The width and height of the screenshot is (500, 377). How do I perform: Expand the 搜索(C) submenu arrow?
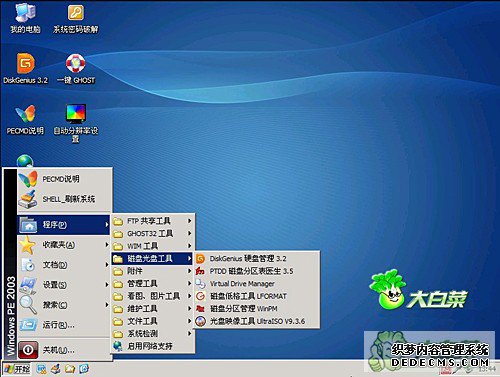click(x=107, y=305)
